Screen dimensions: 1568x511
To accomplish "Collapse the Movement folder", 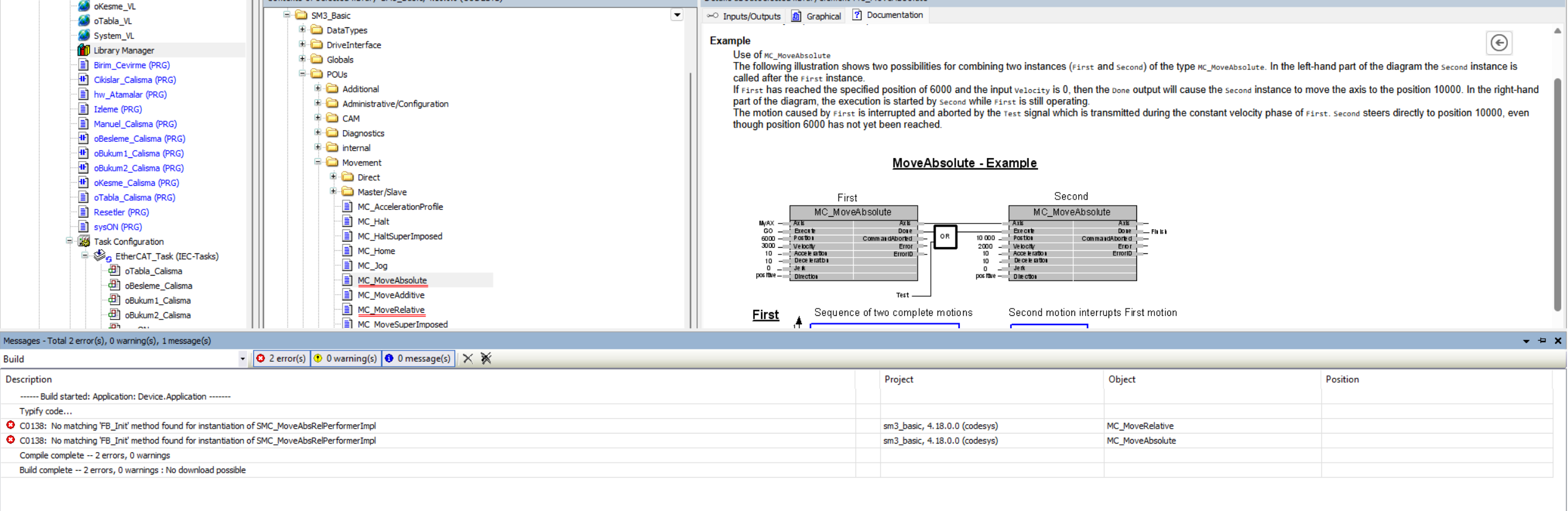I will (318, 162).
